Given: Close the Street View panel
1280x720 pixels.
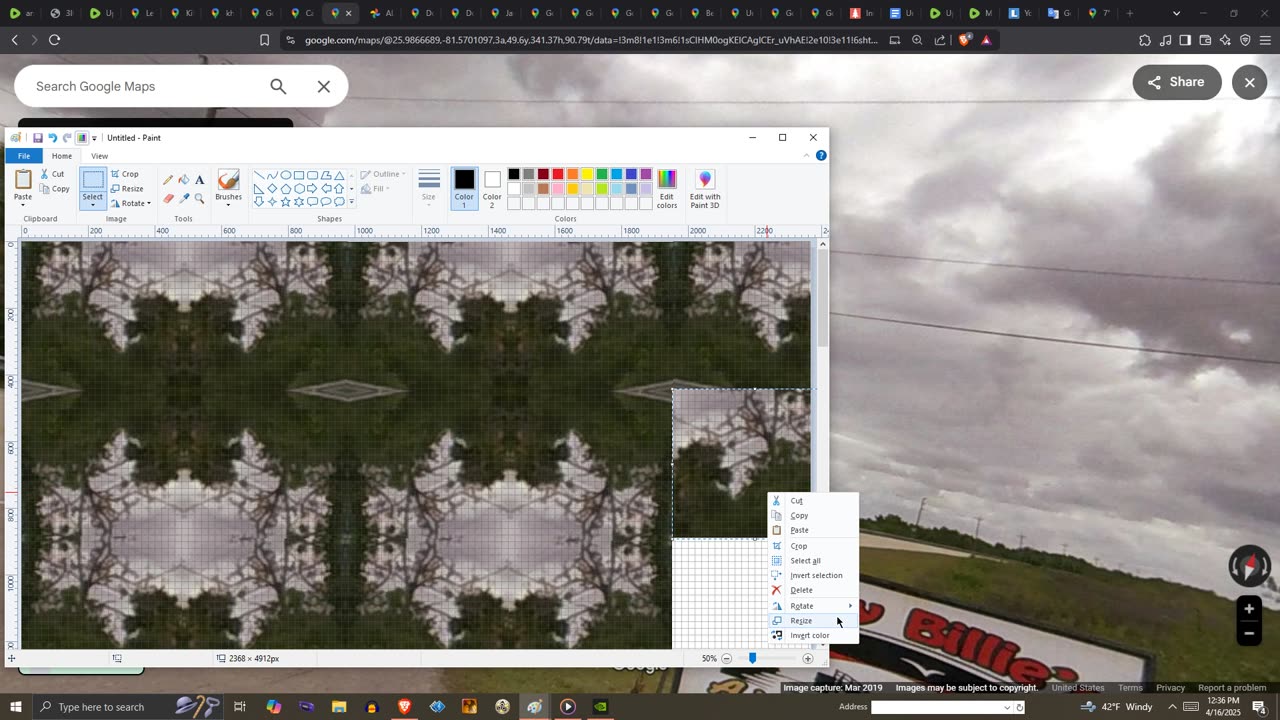Looking at the screenshot, I should [x=1250, y=82].
